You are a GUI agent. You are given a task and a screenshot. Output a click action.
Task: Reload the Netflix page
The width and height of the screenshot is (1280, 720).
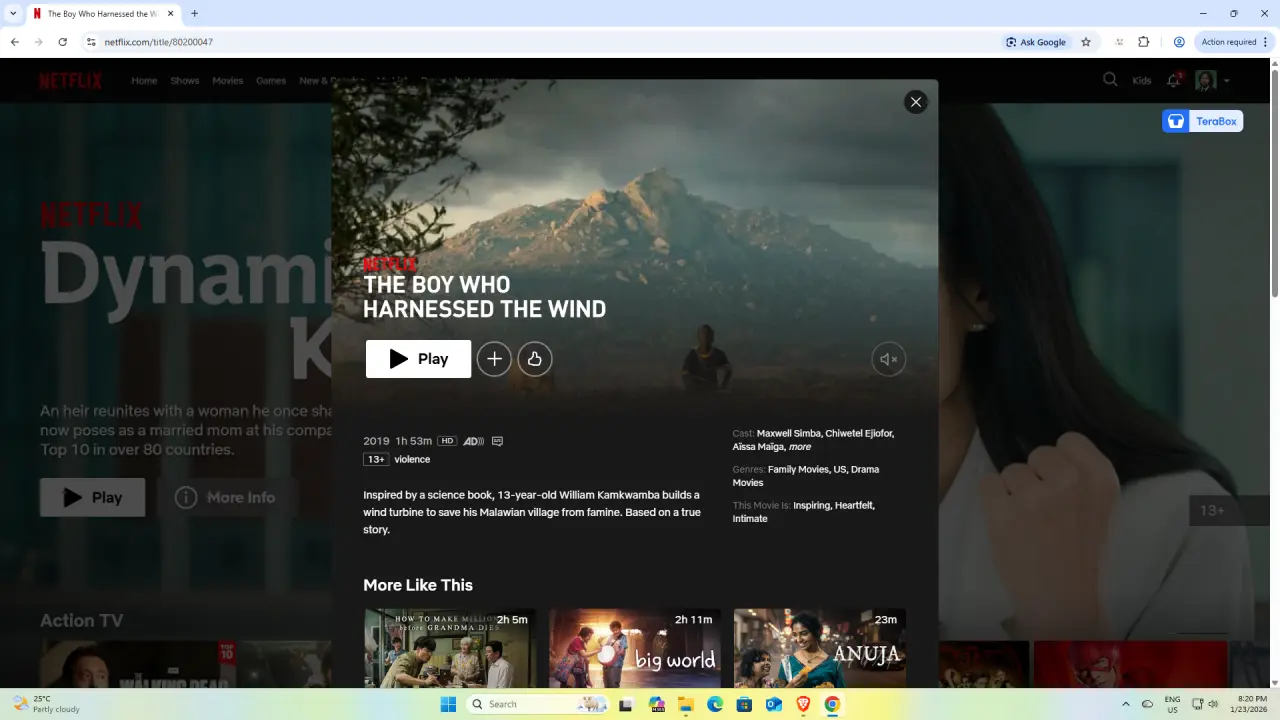[63, 42]
